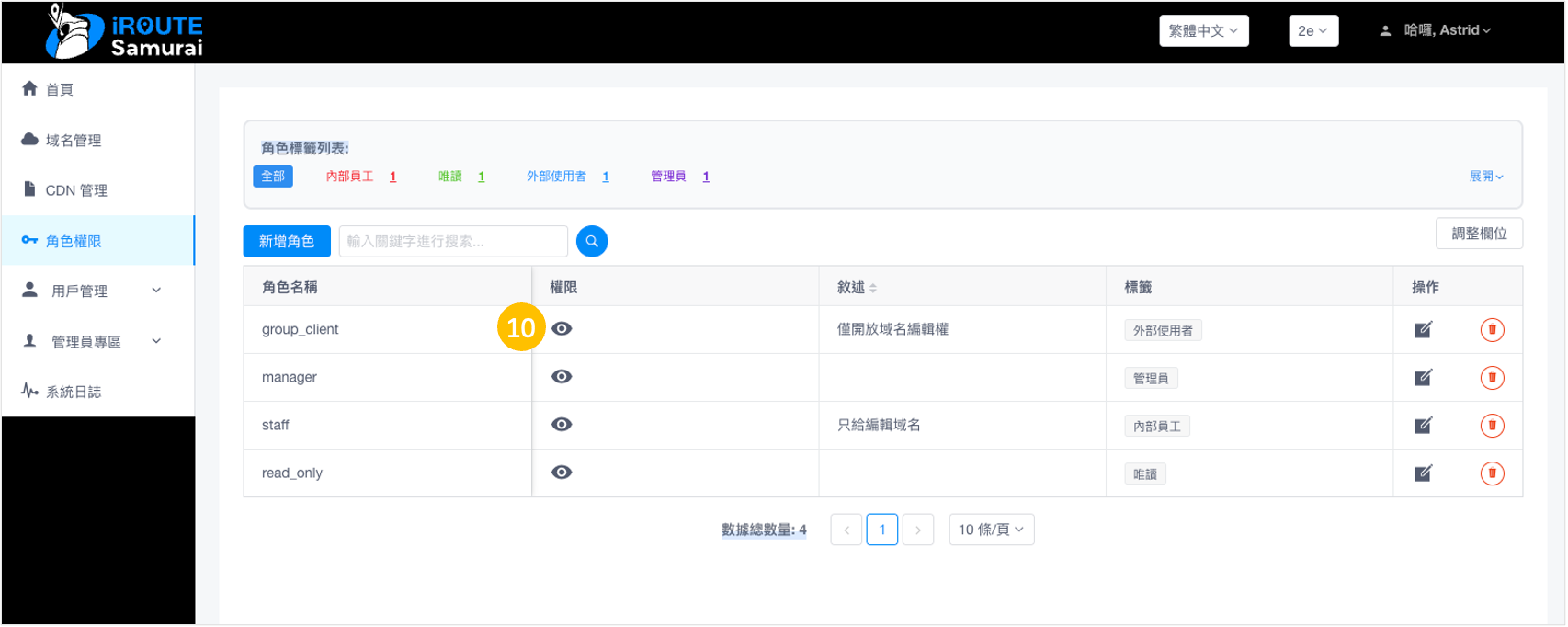Click delete icon for read_only role
1568x627 pixels.
click(1492, 473)
